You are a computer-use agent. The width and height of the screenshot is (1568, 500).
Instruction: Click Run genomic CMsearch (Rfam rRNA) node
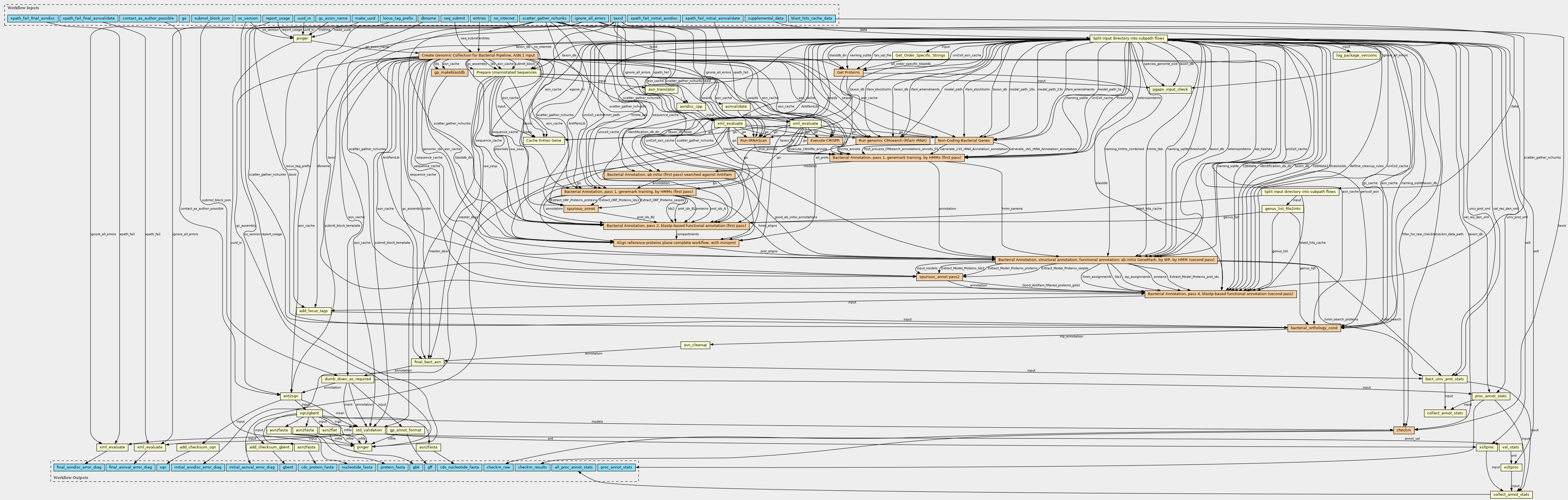(x=892, y=141)
